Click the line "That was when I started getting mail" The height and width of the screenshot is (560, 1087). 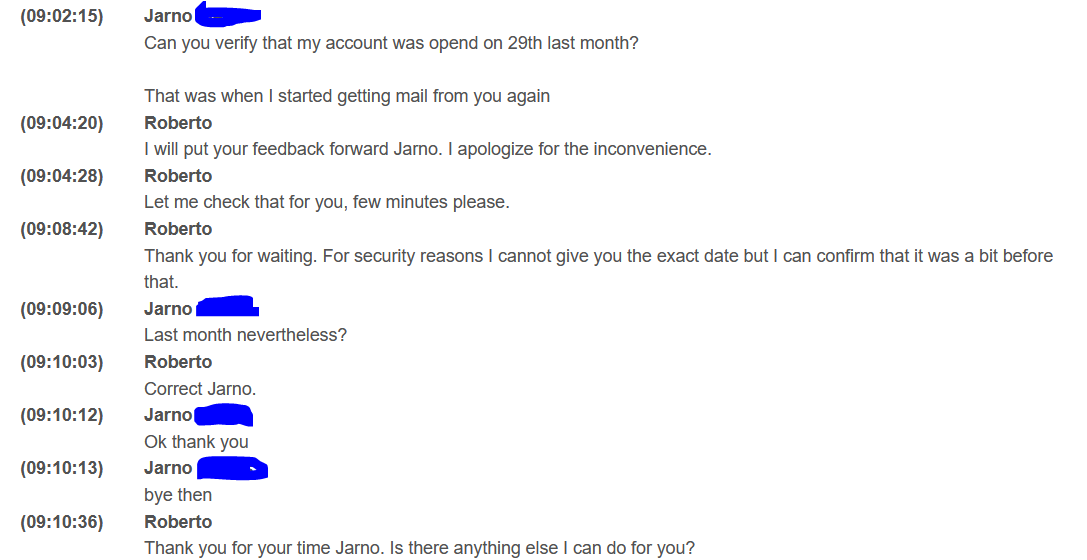click(347, 96)
